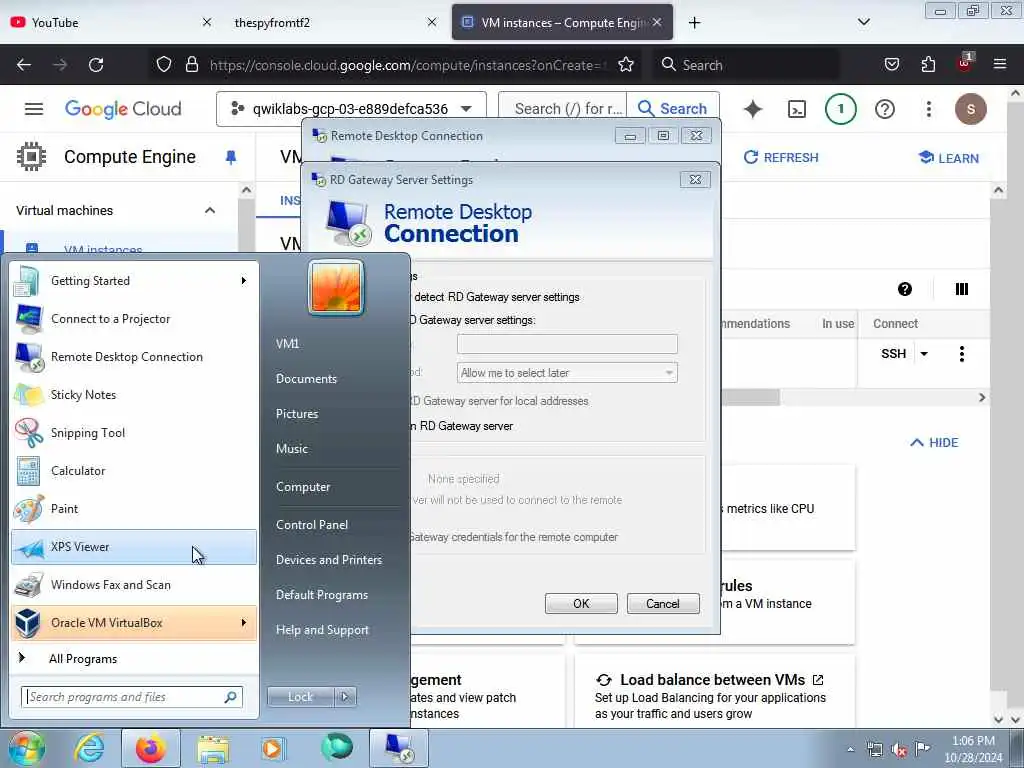The height and width of the screenshot is (768, 1024).
Task: Open Load balance between VMs link
Action: pyautogui.click(x=712, y=680)
